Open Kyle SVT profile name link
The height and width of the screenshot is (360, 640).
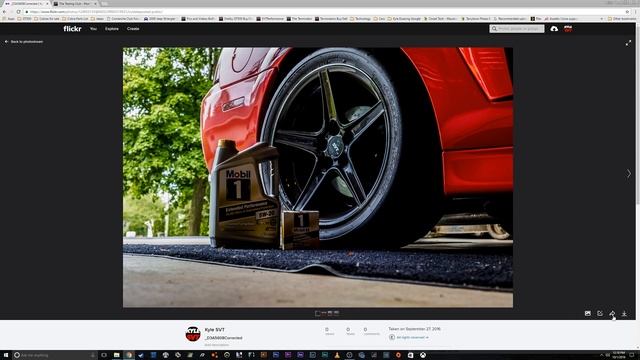coord(215,330)
